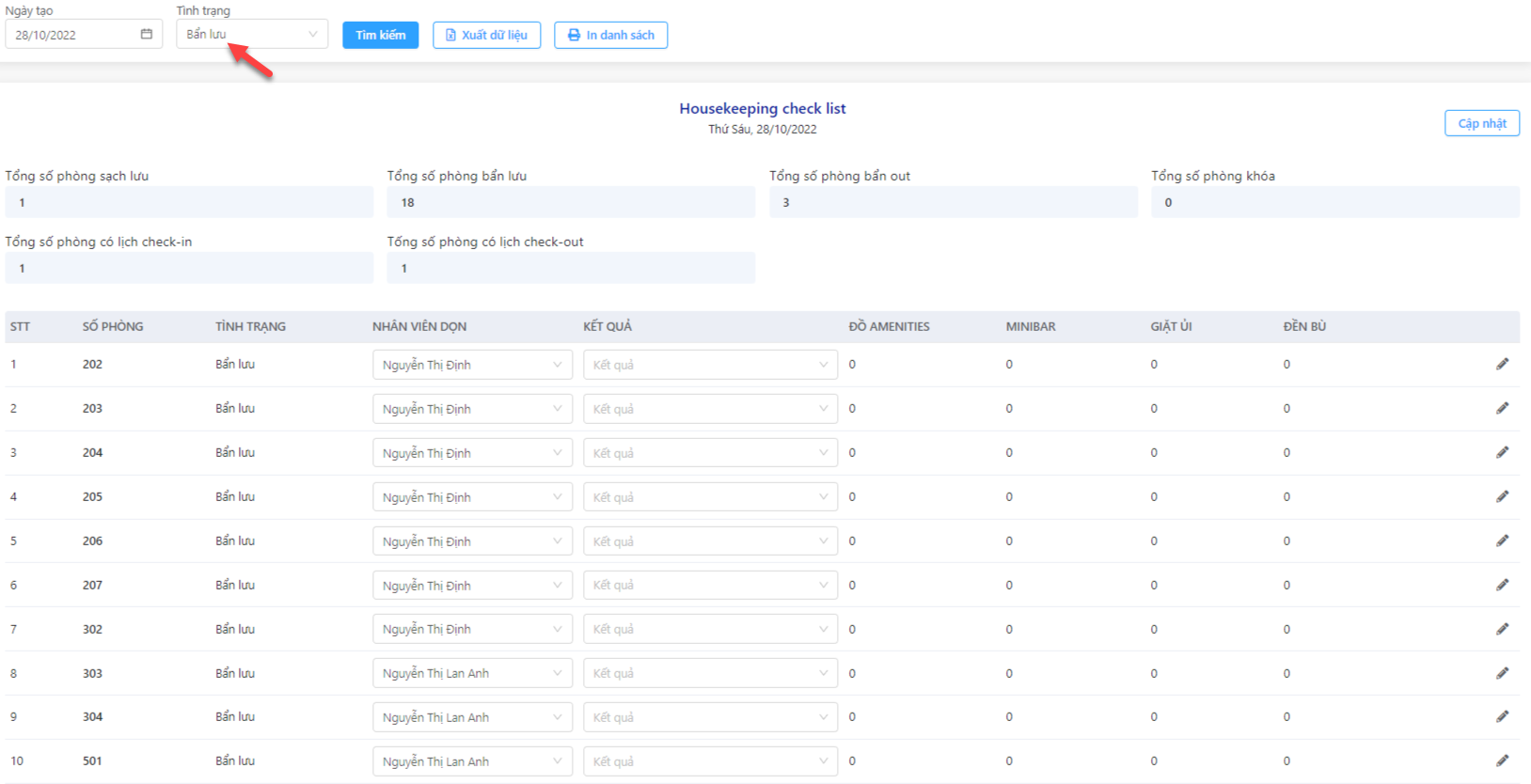Expand staff dropdown for room 303
This screenshot has width=1531, height=784.
pyautogui.click(x=472, y=673)
